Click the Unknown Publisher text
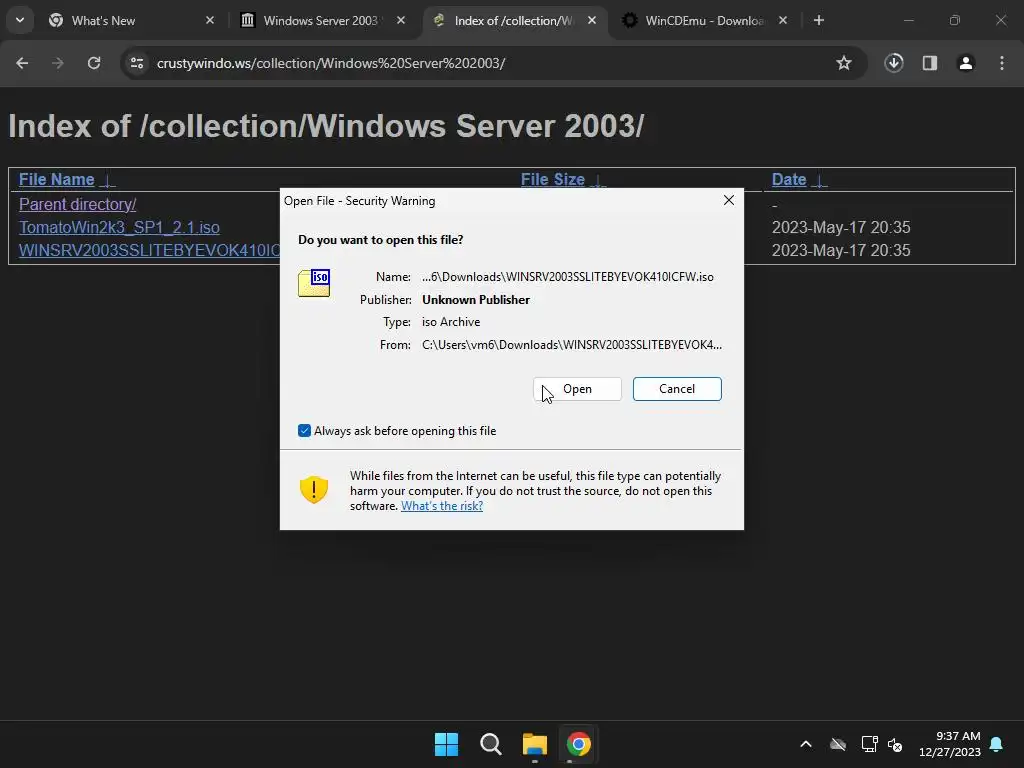The width and height of the screenshot is (1024, 768). [475, 300]
